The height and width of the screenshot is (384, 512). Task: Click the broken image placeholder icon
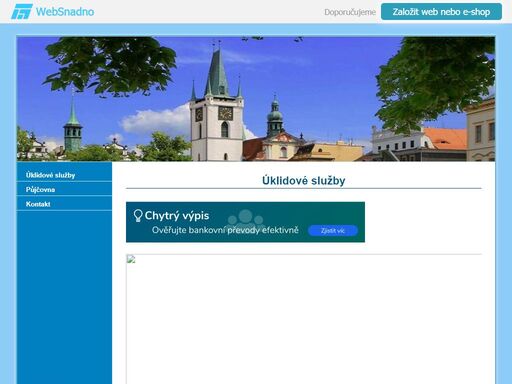tap(131, 259)
